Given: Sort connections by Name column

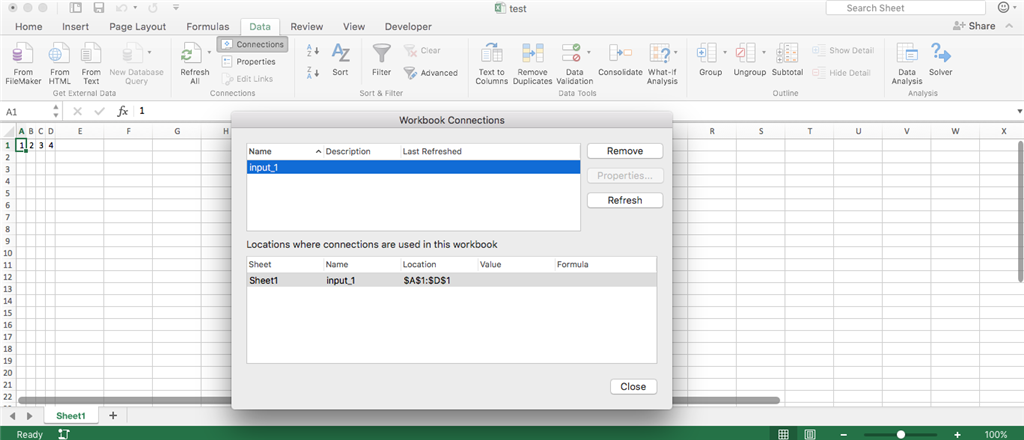Looking at the screenshot, I should [285, 151].
